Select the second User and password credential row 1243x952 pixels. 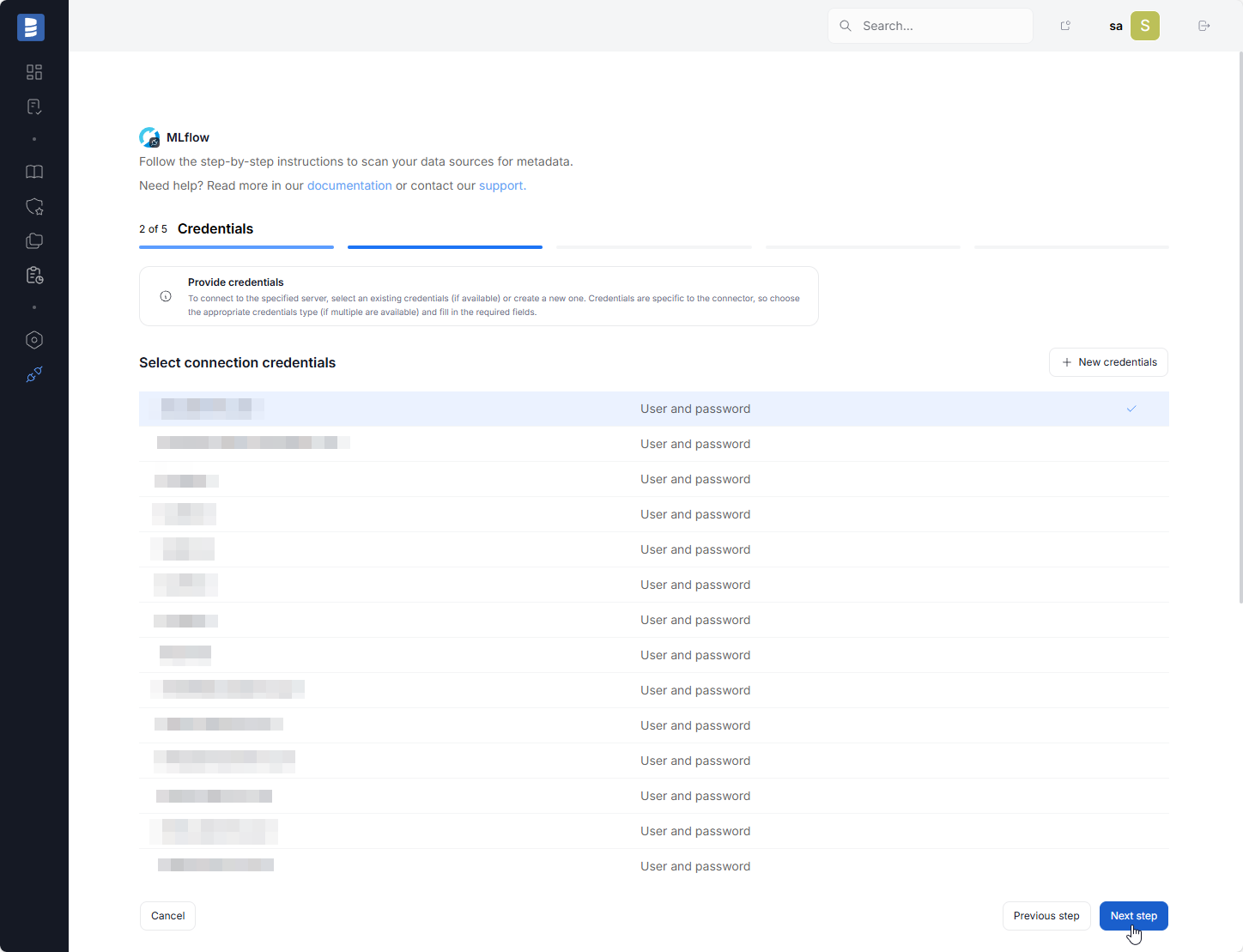tap(653, 444)
